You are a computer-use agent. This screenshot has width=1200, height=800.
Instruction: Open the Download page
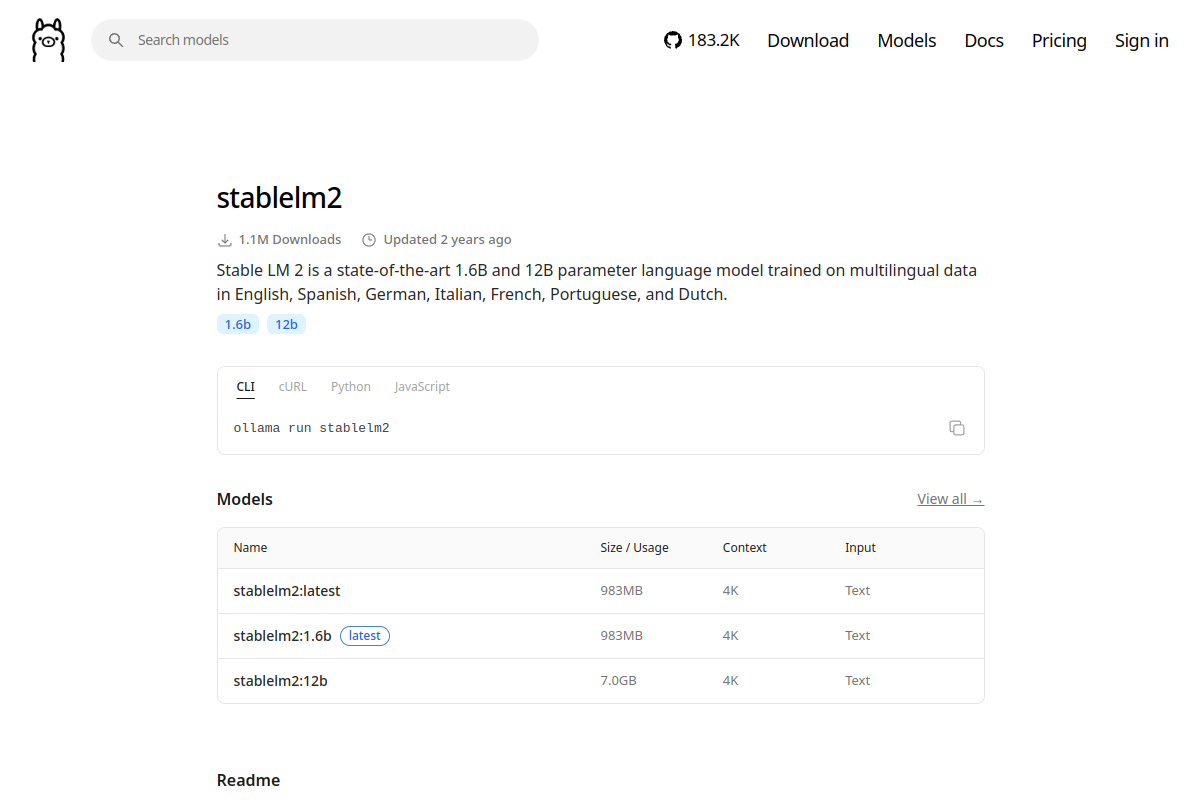click(808, 40)
